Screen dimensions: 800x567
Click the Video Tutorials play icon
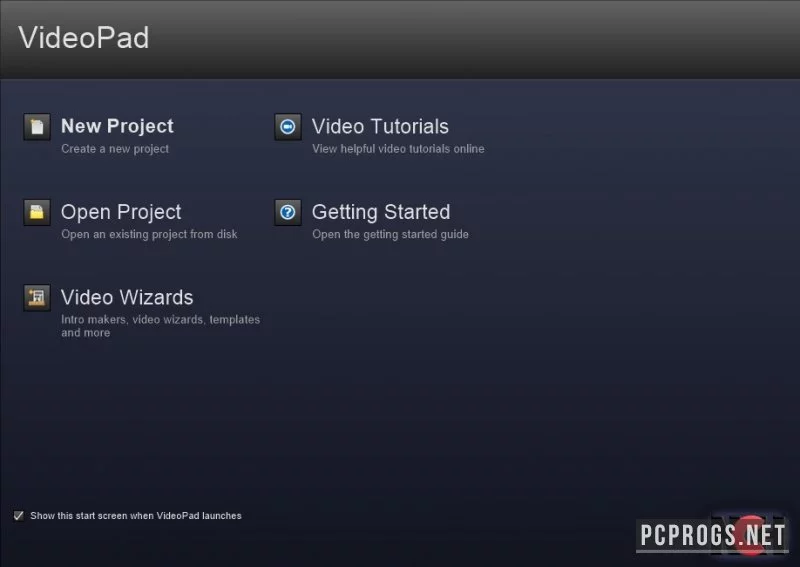point(288,127)
